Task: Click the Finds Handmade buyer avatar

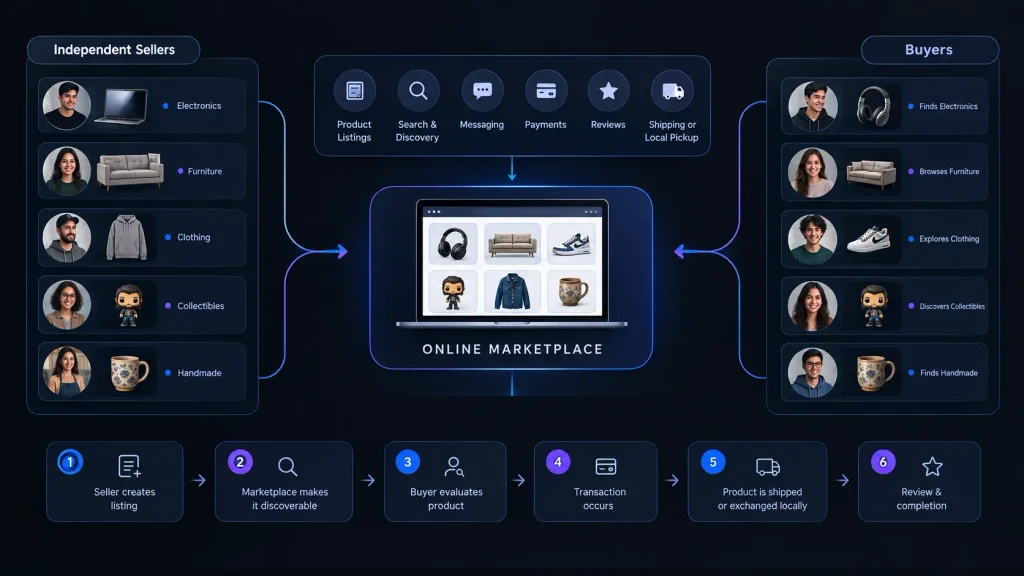Action: click(x=812, y=373)
